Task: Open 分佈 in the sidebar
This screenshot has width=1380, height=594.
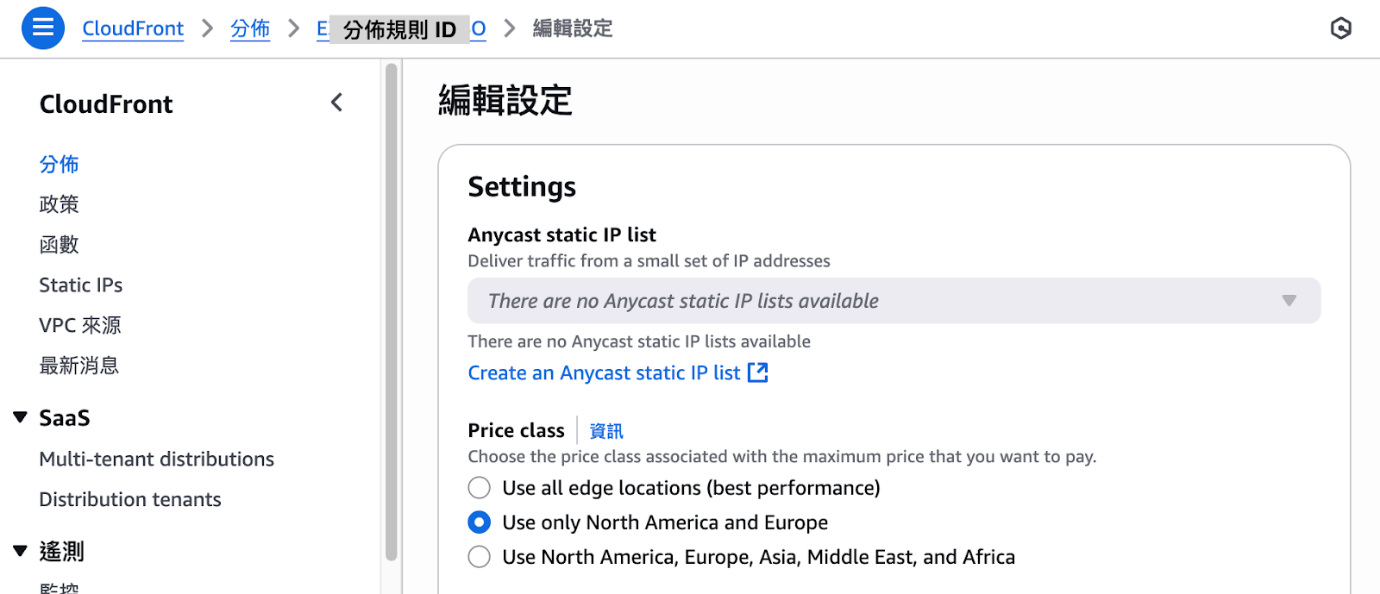Action: point(58,163)
